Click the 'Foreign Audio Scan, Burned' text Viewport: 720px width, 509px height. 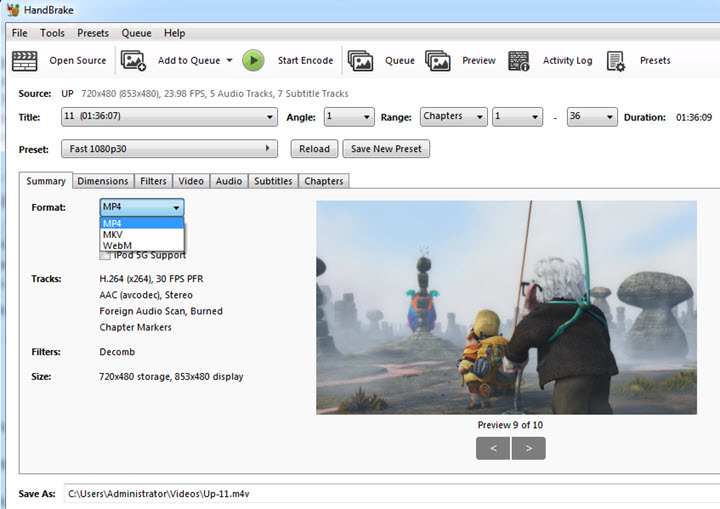click(x=161, y=311)
